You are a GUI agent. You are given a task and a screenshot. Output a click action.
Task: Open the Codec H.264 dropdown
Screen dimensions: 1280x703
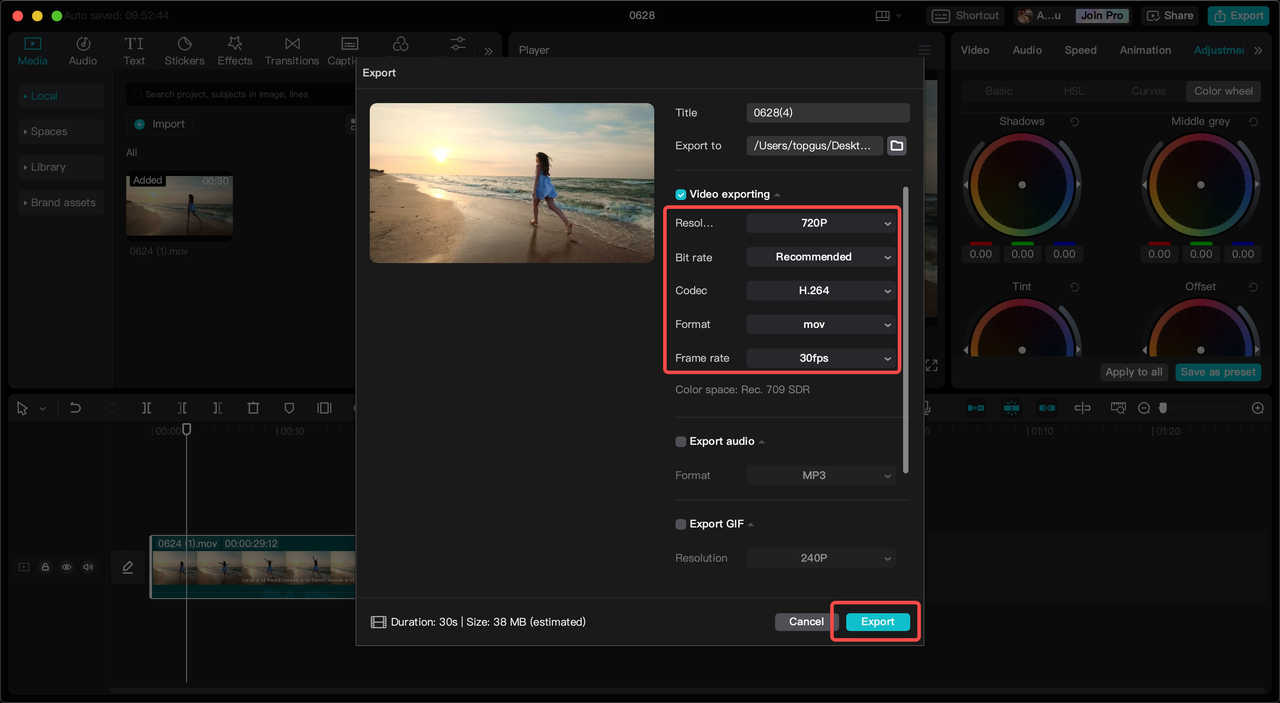click(821, 291)
